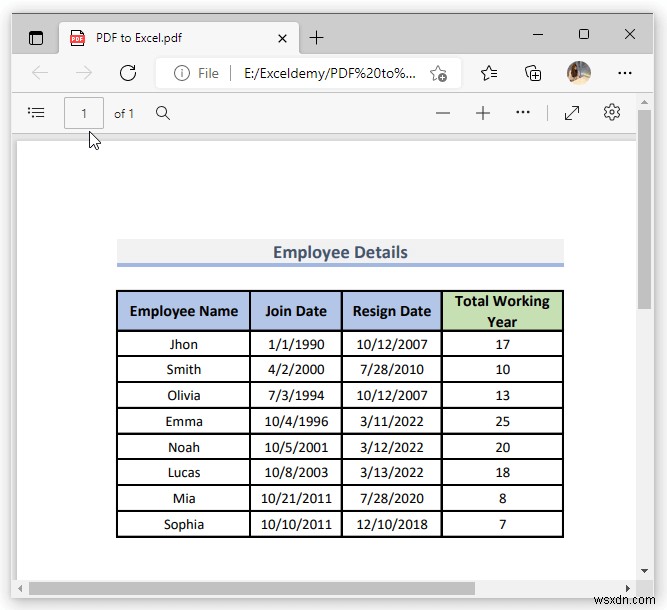
Task: Click the Resign Date column header
Action: pyautogui.click(x=392, y=311)
